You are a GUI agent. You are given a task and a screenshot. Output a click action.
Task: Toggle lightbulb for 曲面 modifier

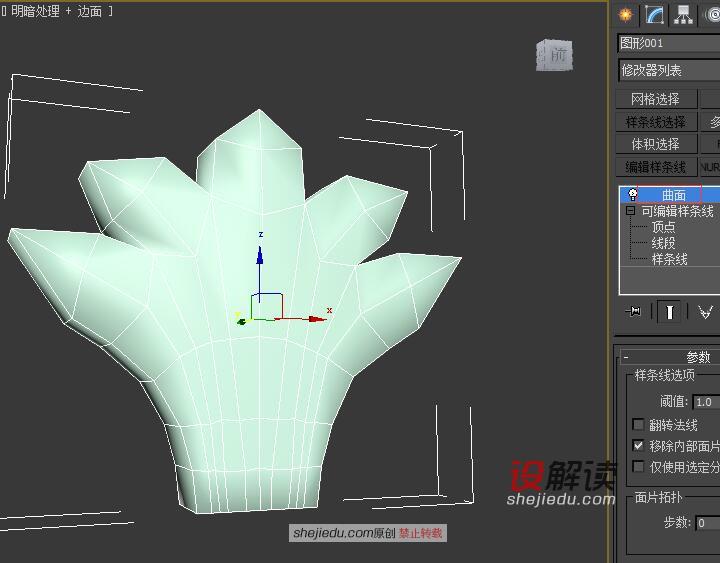tap(633, 195)
